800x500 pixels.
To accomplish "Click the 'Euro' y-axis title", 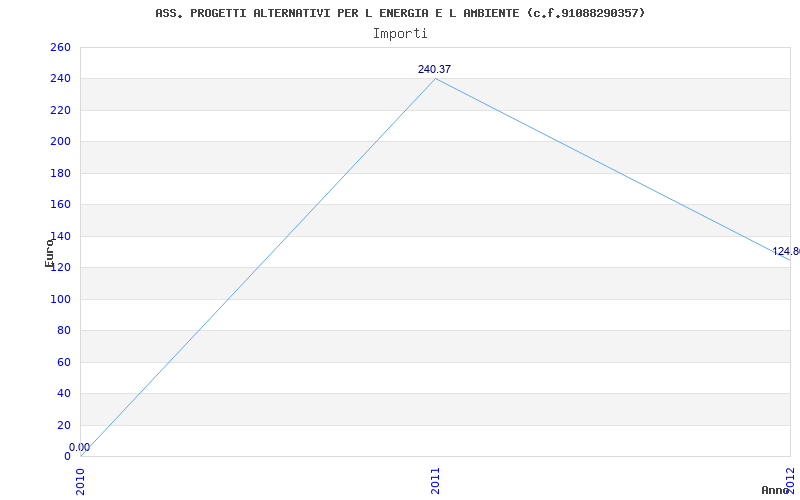I will tap(49, 253).
